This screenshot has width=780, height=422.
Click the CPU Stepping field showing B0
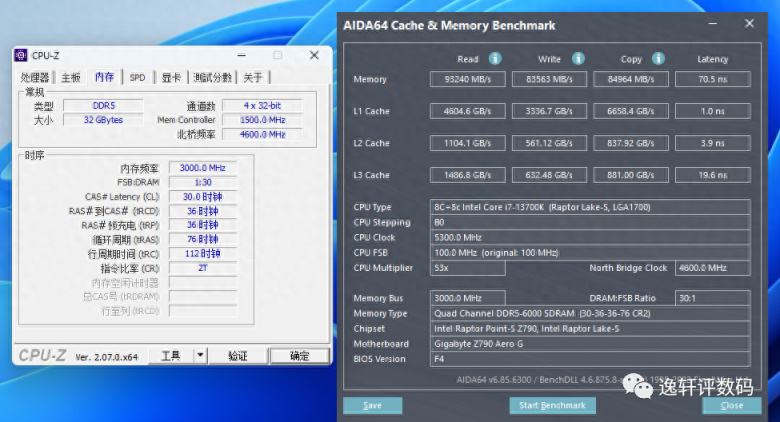[x=590, y=222]
